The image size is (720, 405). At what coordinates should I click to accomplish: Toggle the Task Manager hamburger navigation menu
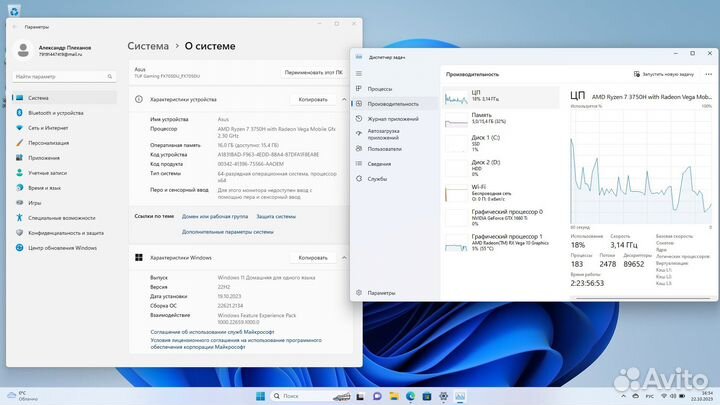click(x=359, y=73)
